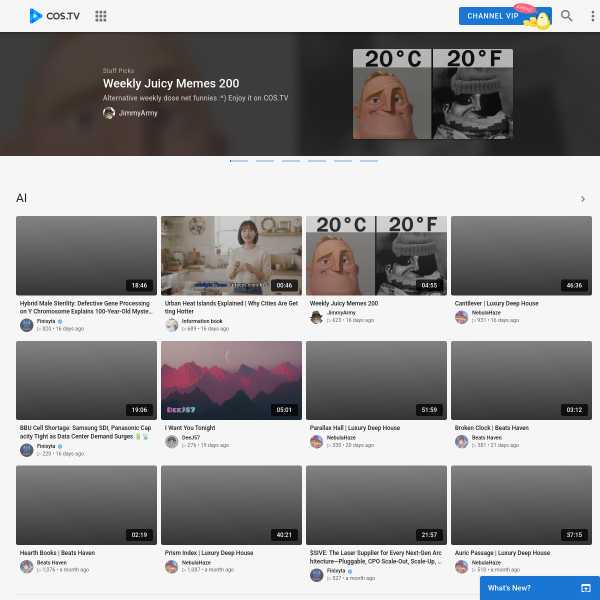Open Weekly Juicy Memes 200 banner title

pyautogui.click(x=171, y=83)
